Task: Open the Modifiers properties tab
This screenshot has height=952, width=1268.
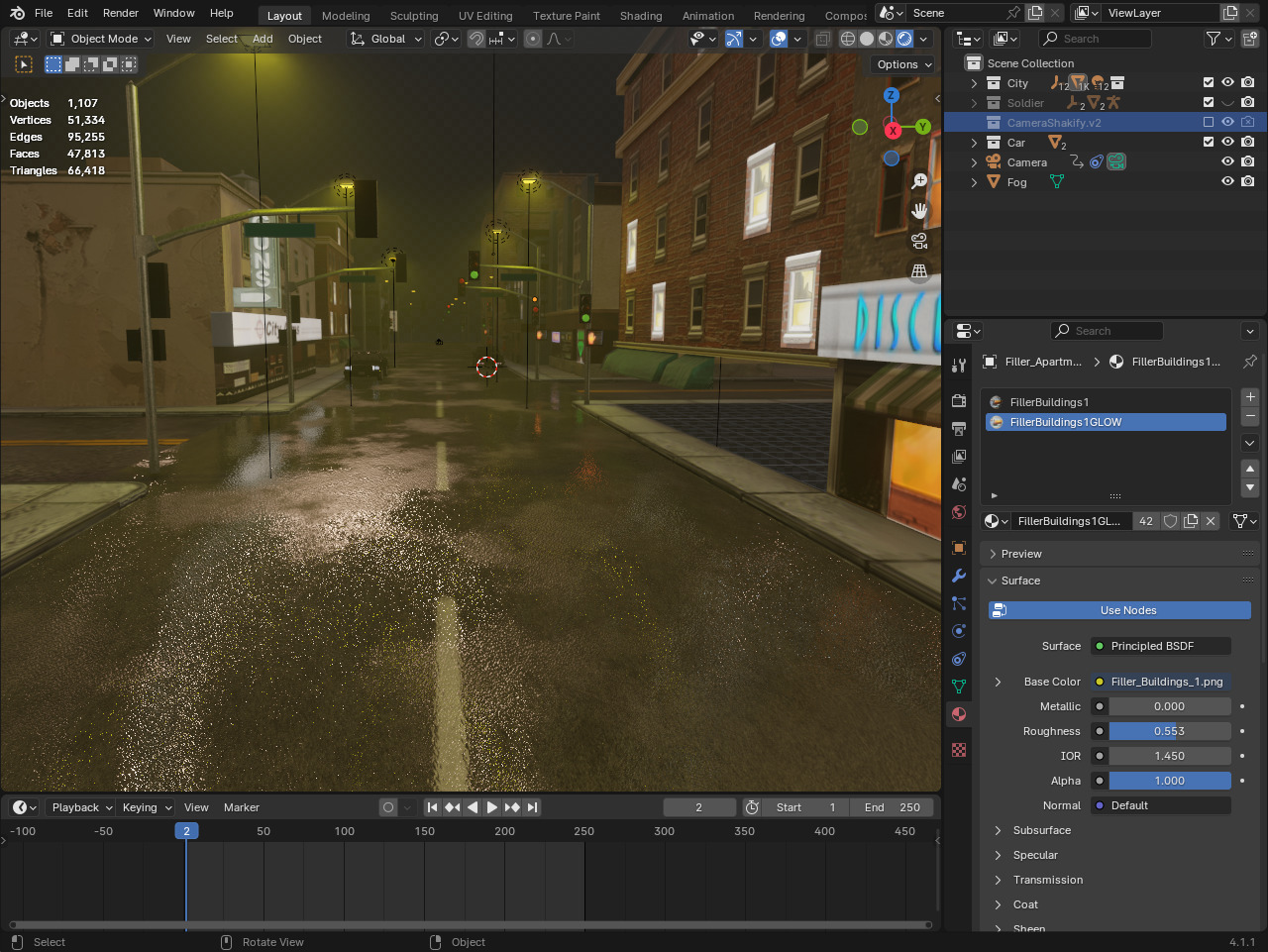Action: pyautogui.click(x=958, y=576)
